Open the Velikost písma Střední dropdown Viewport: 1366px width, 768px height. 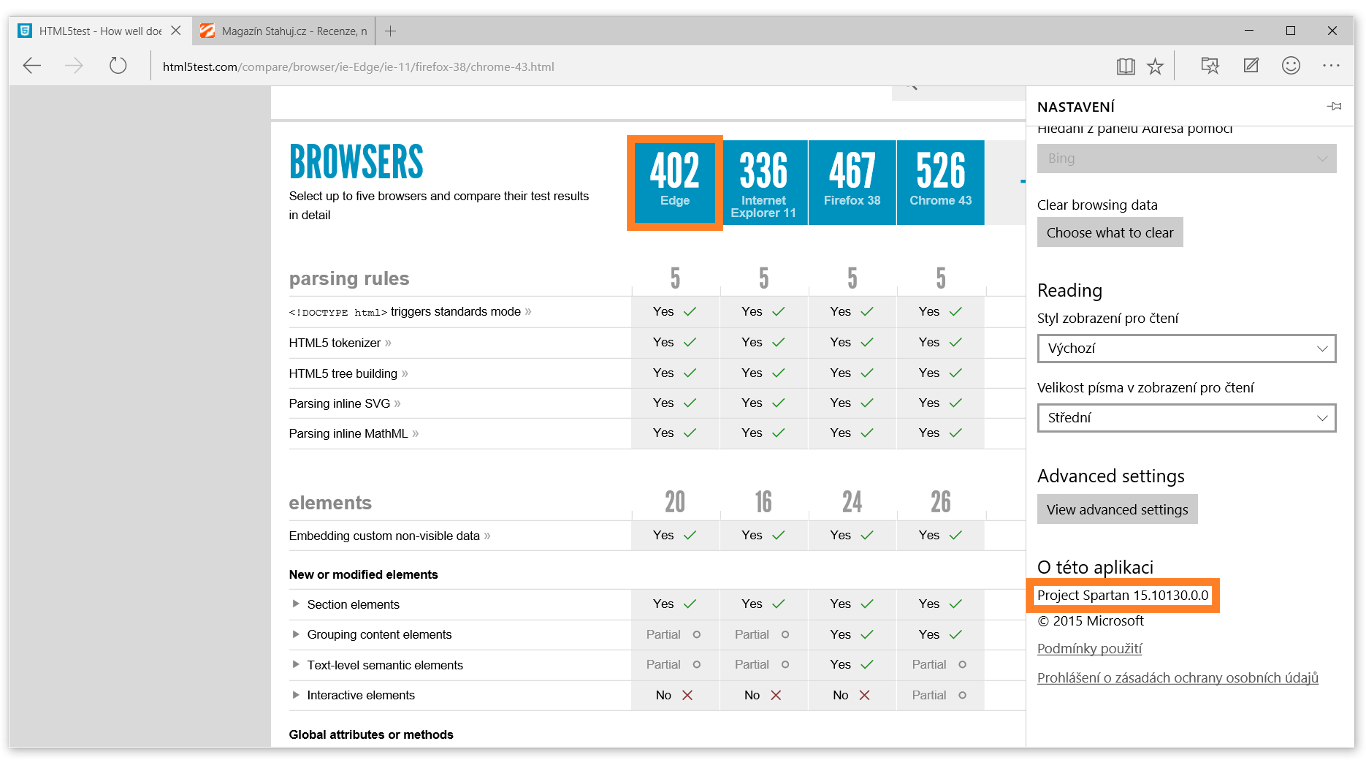point(1187,418)
